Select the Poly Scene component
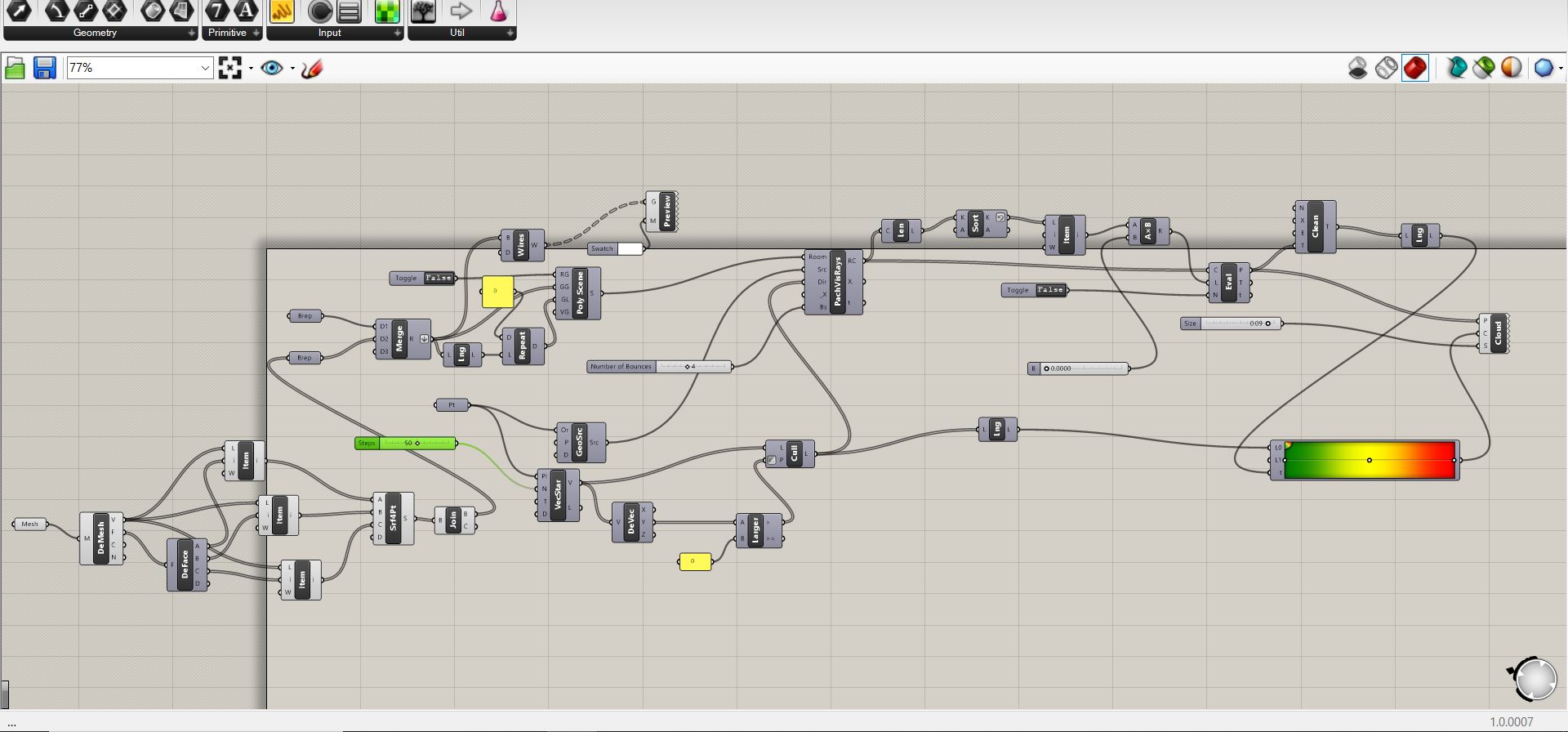 [580, 293]
